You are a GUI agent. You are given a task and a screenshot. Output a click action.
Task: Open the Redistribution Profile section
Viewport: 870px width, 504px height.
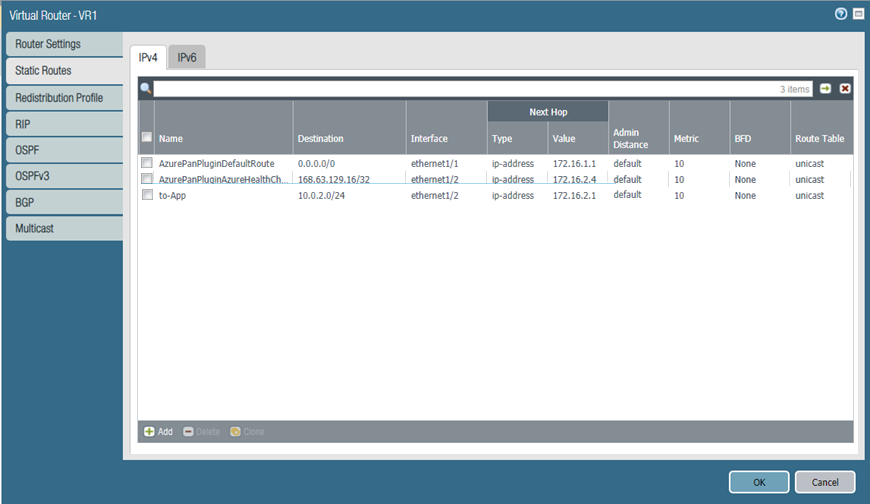tap(62, 98)
